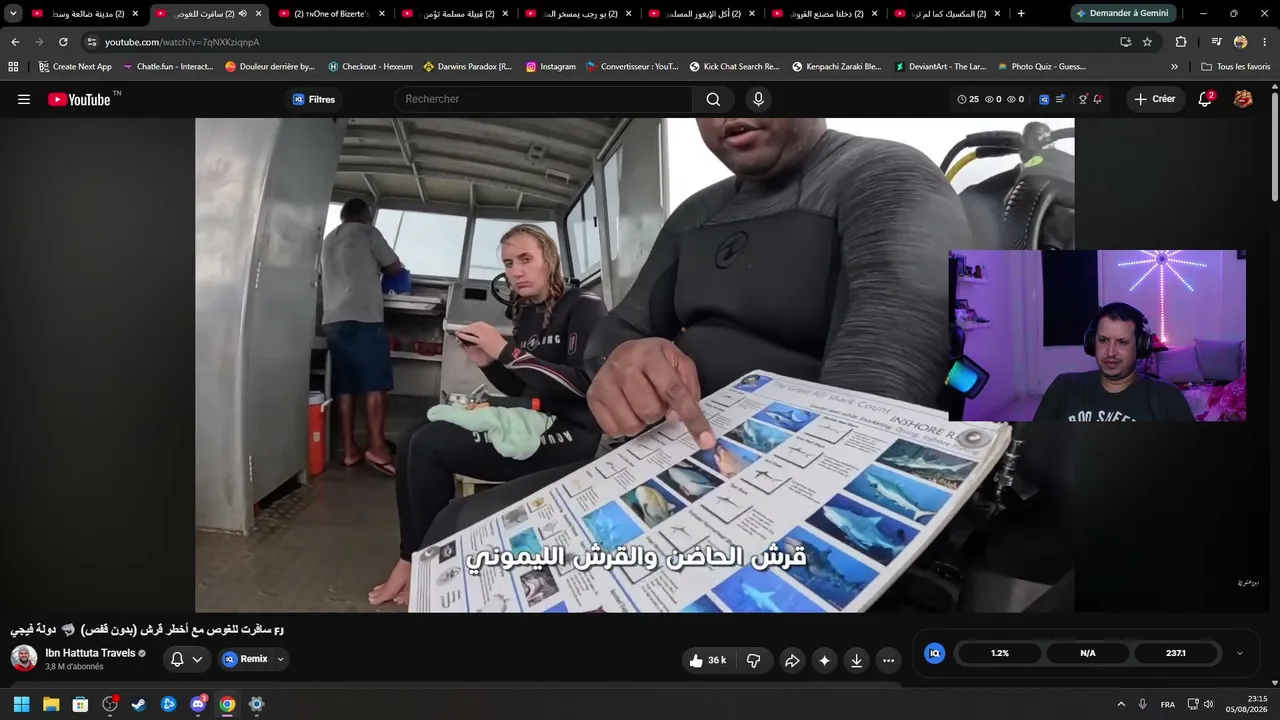Open a new browser tab
This screenshot has height=720, width=1280.
(1021, 14)
